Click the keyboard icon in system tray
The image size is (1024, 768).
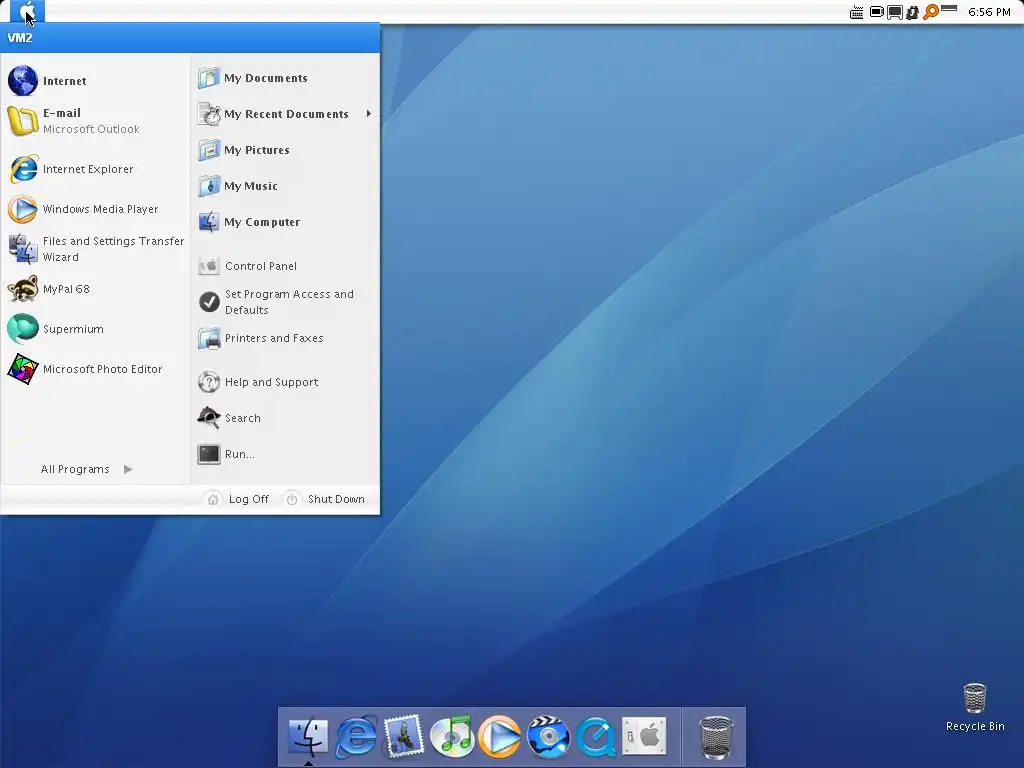point(856,12)
